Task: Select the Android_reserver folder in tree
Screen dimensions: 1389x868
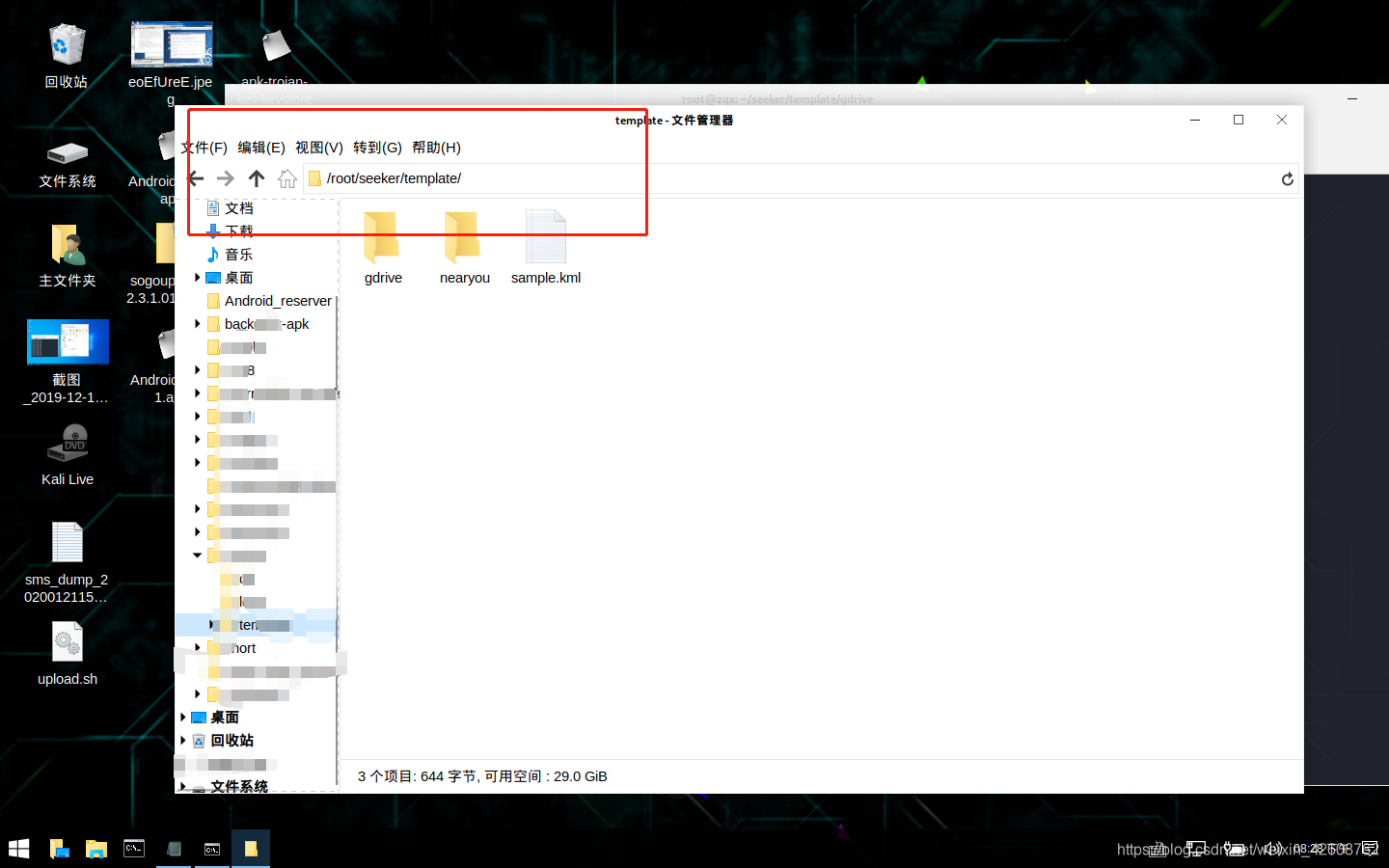Action: (278, 301)
